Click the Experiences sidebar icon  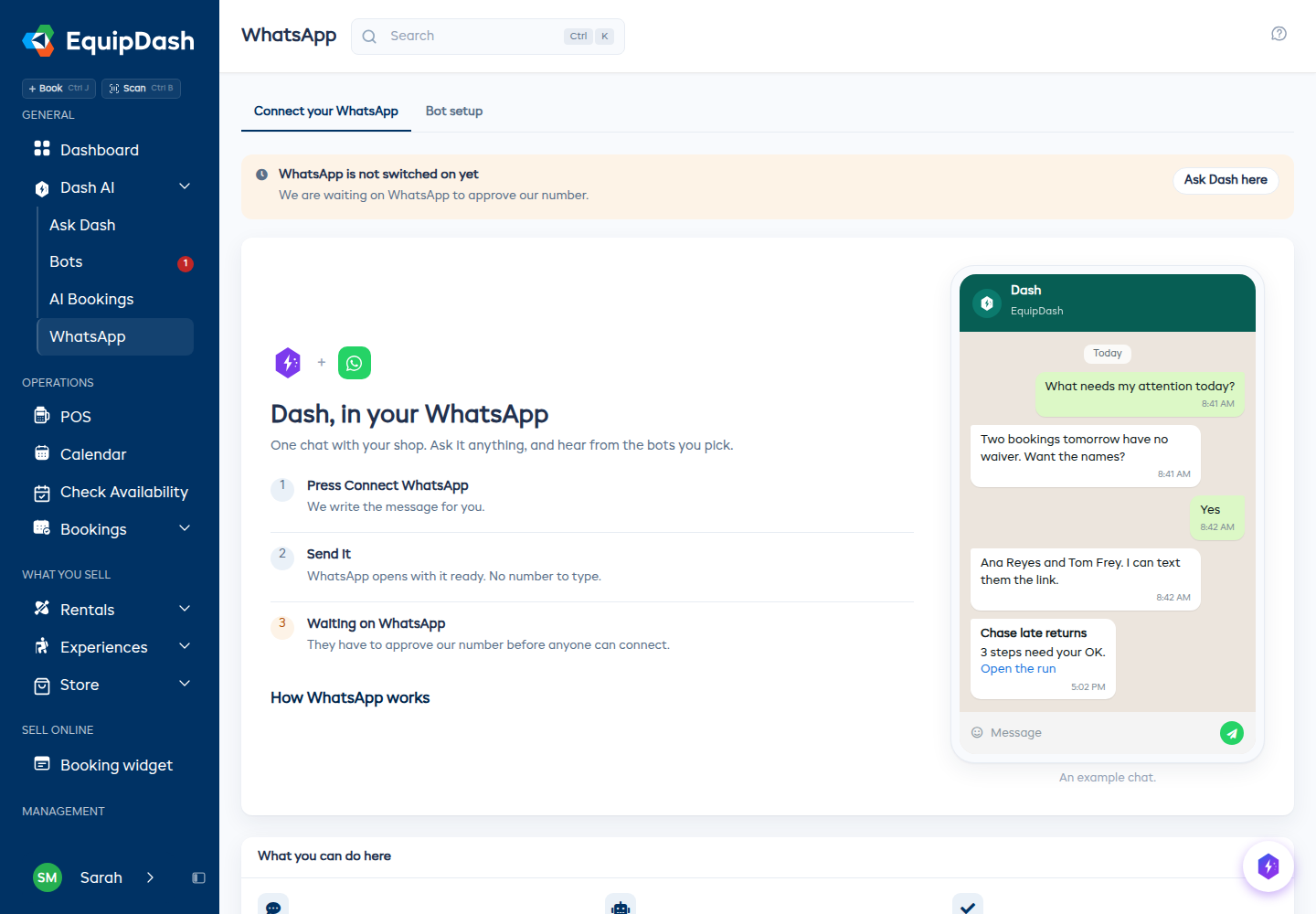(x=42, y=646)
